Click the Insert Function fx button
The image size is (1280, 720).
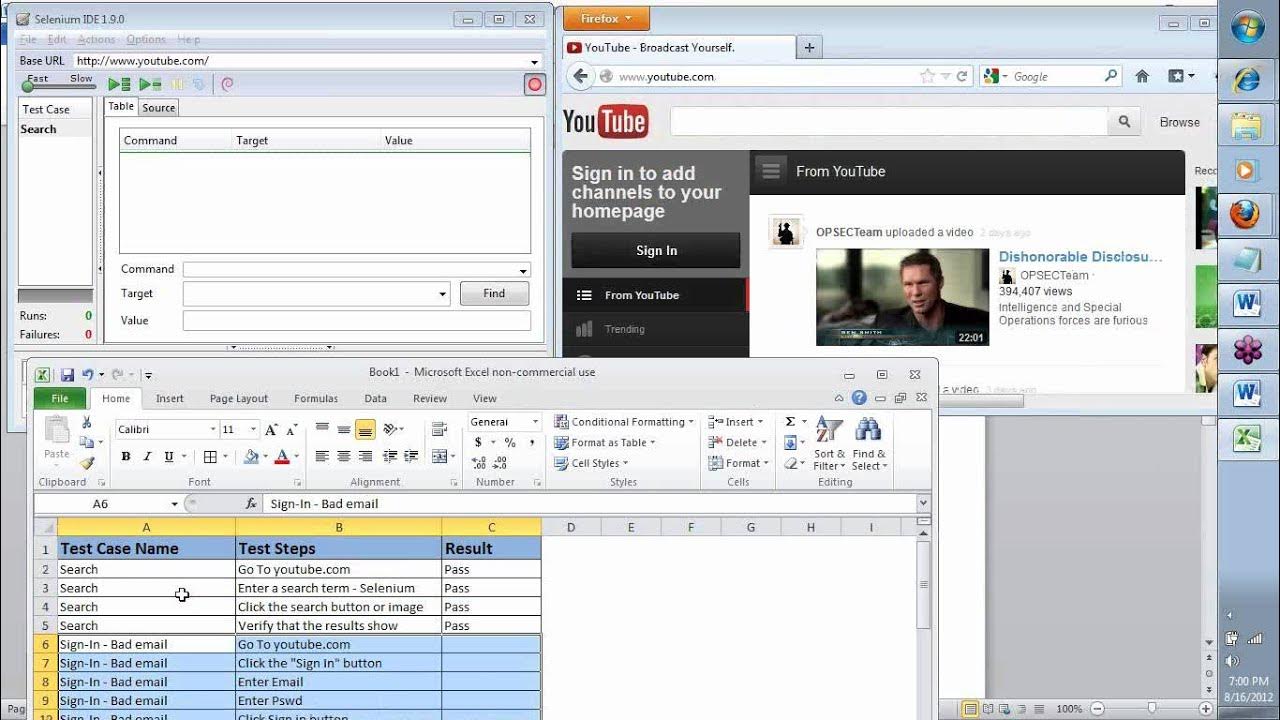[x=252, y=504]
